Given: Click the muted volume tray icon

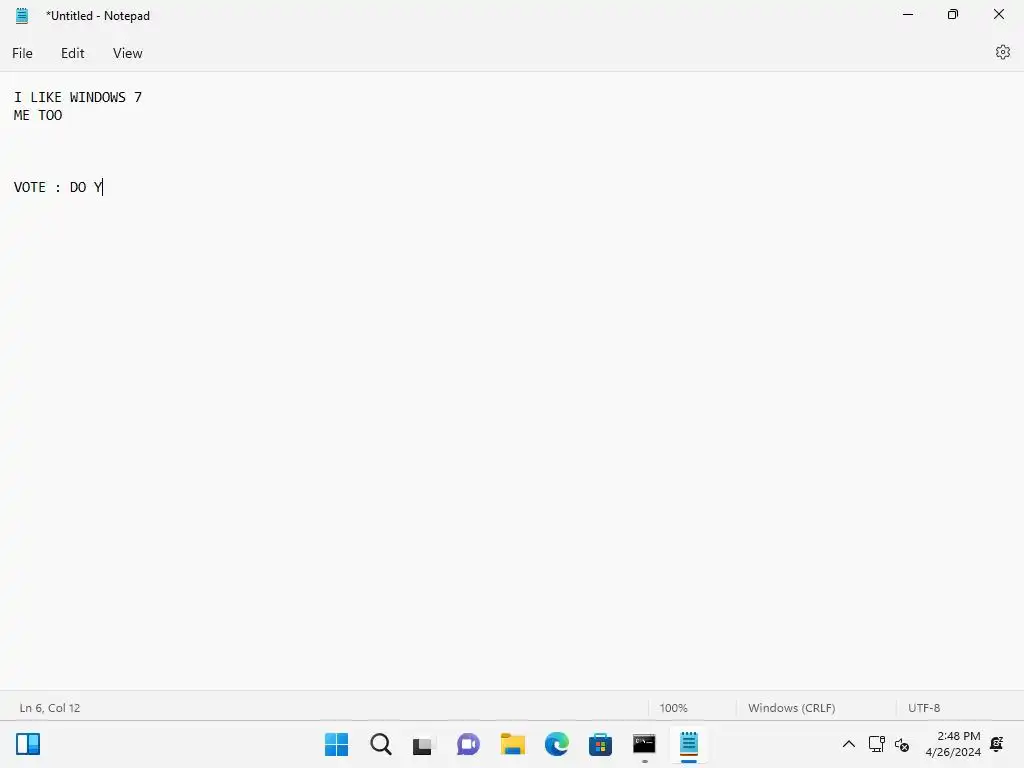Looking at the screenshot, I should pos(902,744).
